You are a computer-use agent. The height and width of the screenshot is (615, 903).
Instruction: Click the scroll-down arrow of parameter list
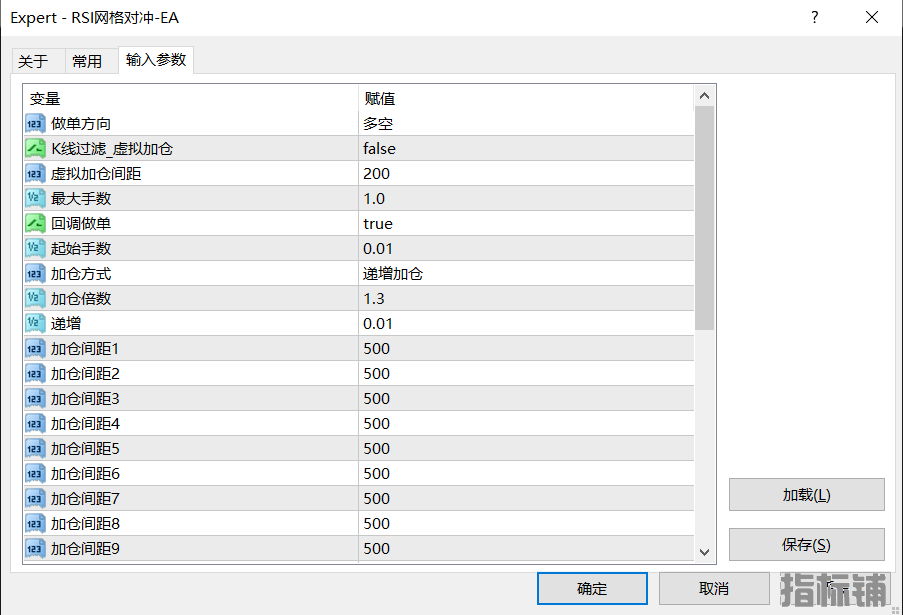(704, 551)
